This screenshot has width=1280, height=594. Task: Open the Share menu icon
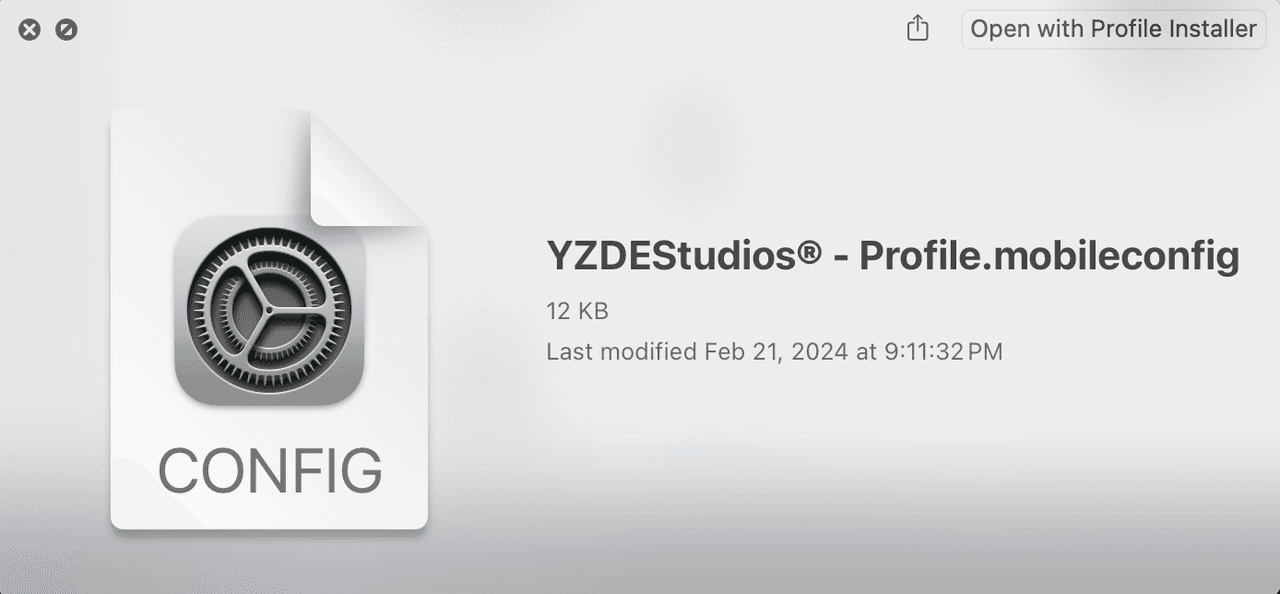pyautogui.click(x=917, y=29)
